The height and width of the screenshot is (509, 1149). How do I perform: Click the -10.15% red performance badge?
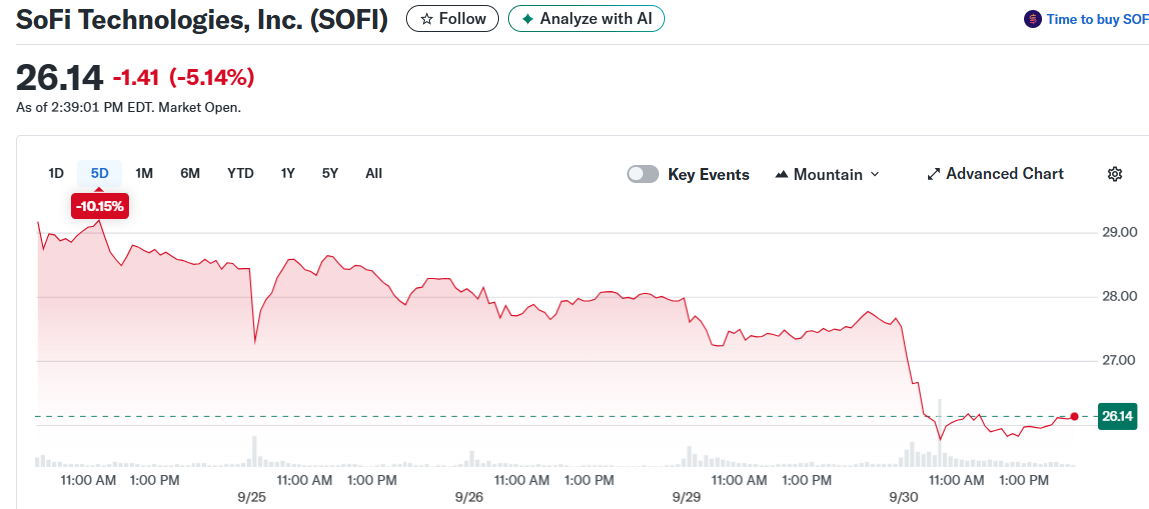[x=100, y=206]
